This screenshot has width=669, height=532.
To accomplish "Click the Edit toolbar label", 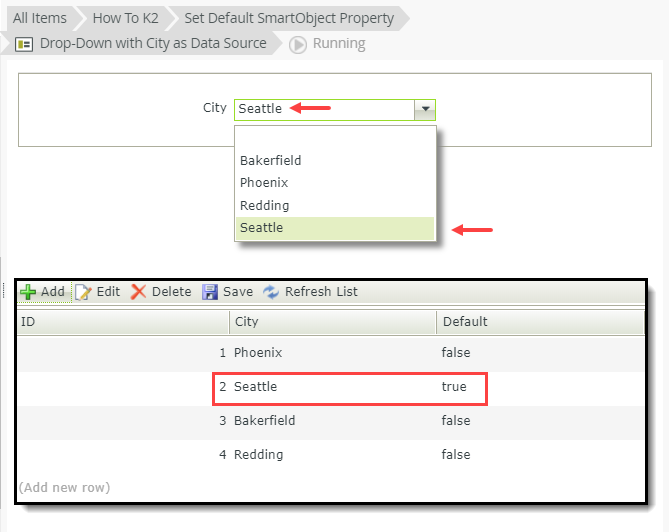I will pos(108,292).
